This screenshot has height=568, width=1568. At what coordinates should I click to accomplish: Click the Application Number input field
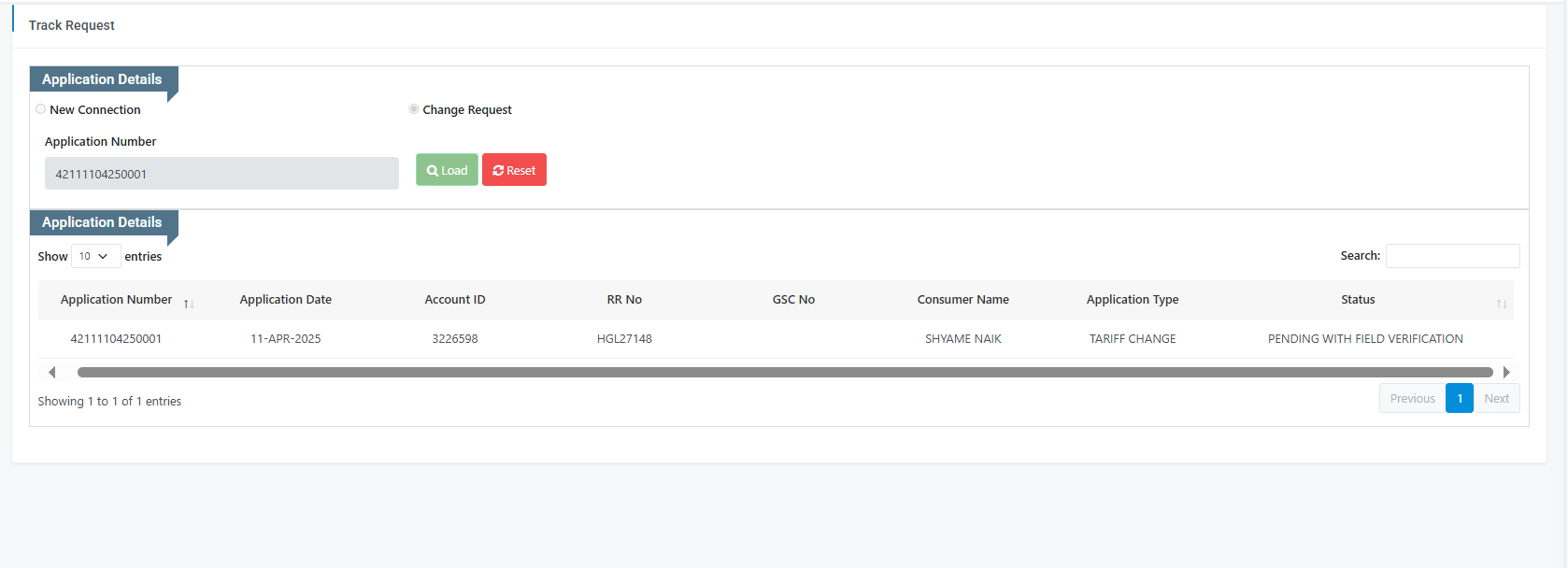pos(221,174)
